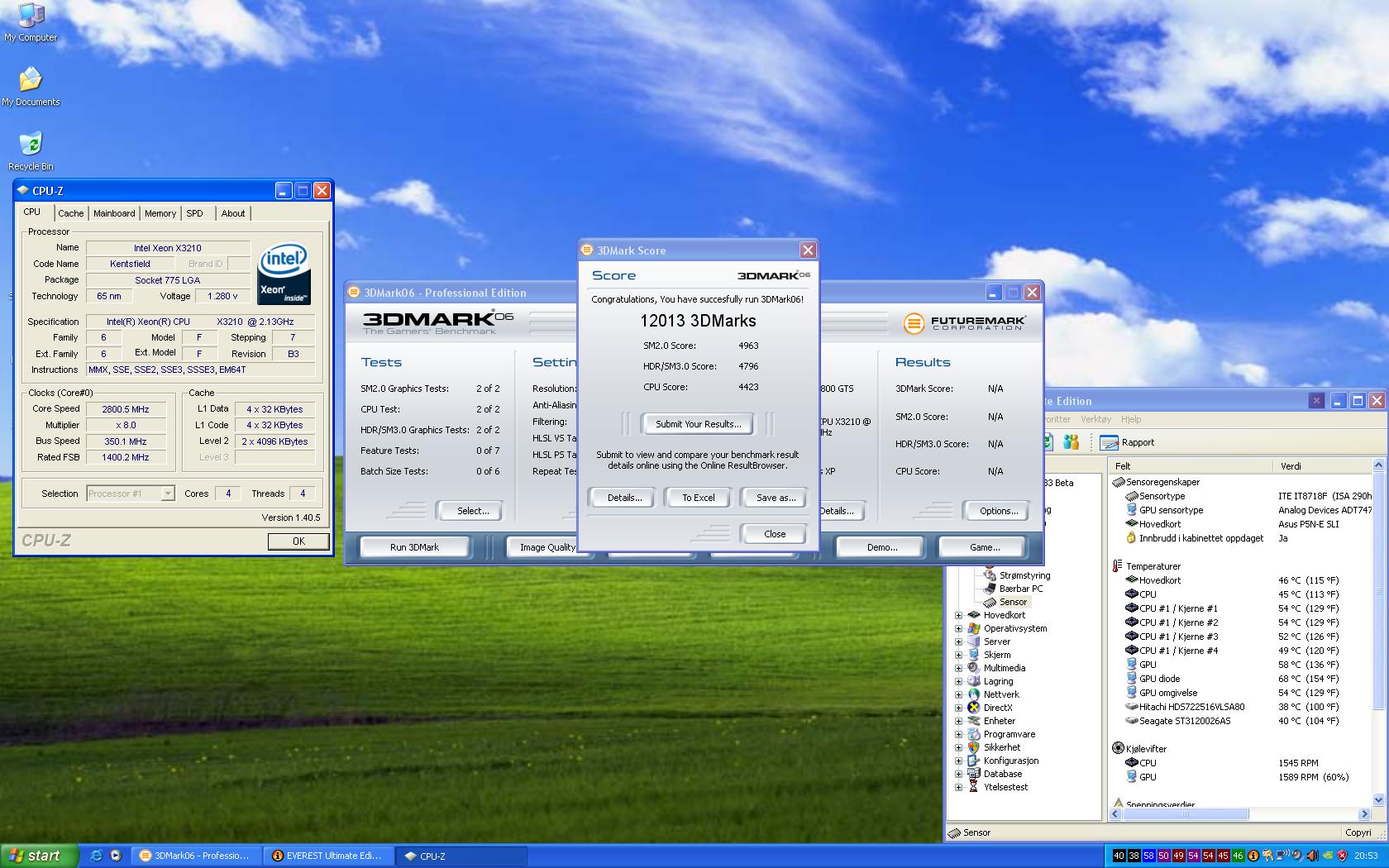Open the Cache tab in CPU-Z
The height and width of the screenshot is (868, 1389).
(x=70, y=213)
